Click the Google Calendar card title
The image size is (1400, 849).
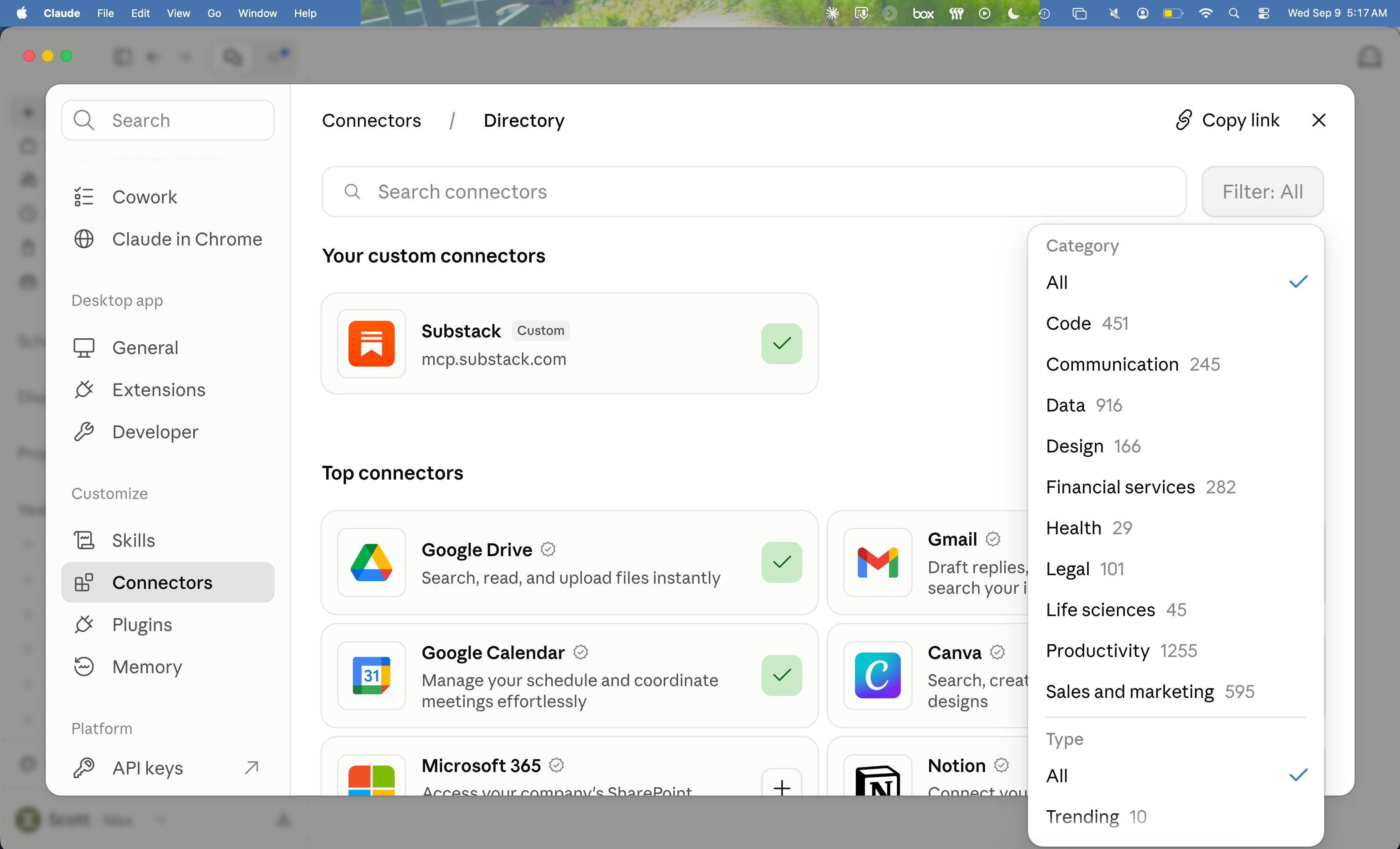493,653
